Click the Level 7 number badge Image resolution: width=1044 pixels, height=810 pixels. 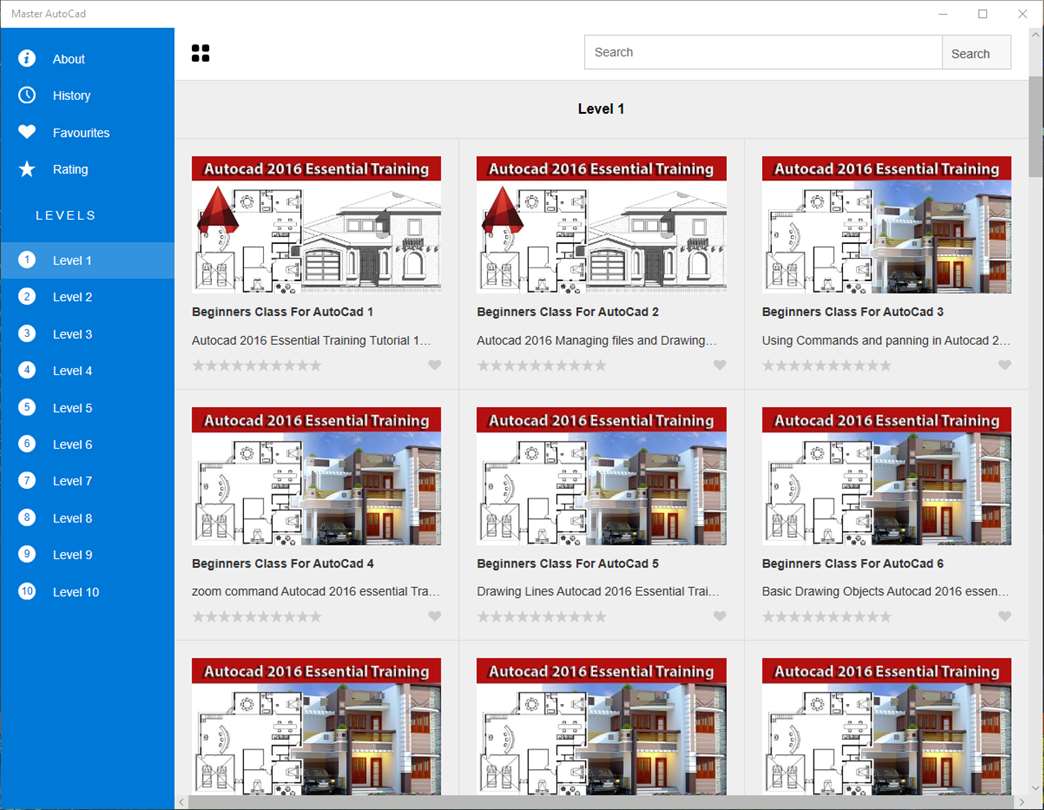click(27, 481)
